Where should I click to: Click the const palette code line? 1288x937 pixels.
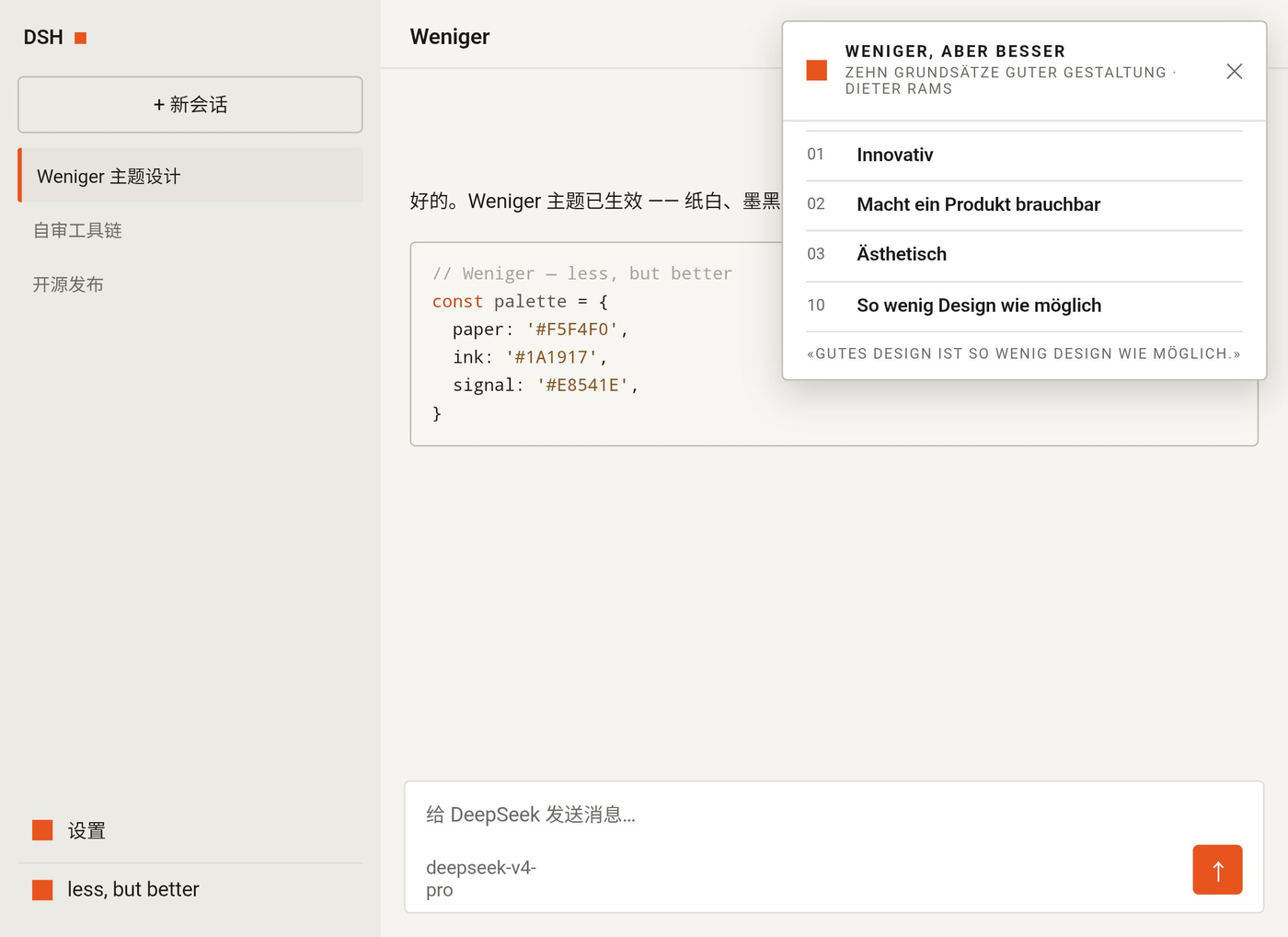[x=520, y=302]
